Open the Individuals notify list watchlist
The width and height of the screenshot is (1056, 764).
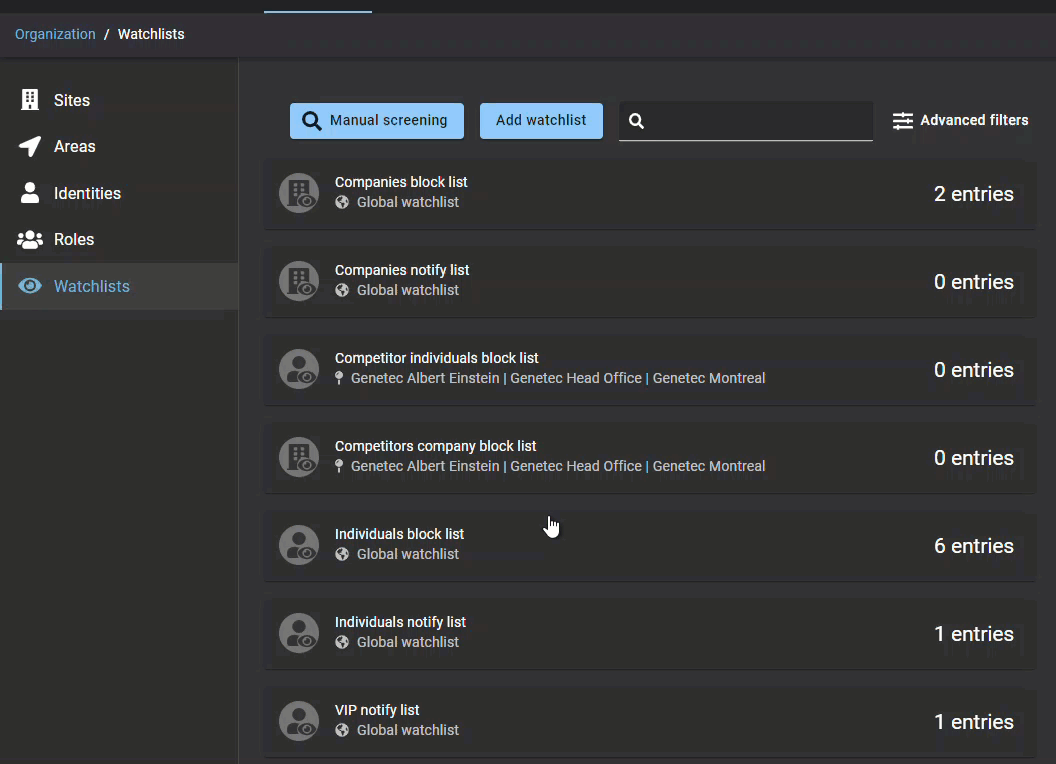pyautogui.click(x=401, y=622)
